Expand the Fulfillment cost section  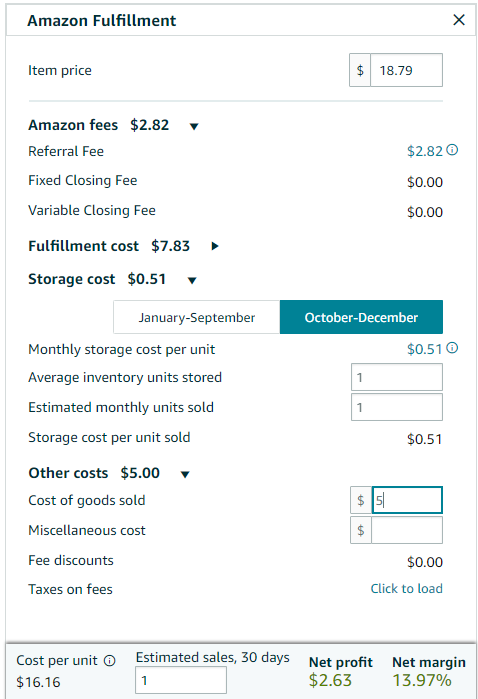pyautogui.click(x=215, y=246)
